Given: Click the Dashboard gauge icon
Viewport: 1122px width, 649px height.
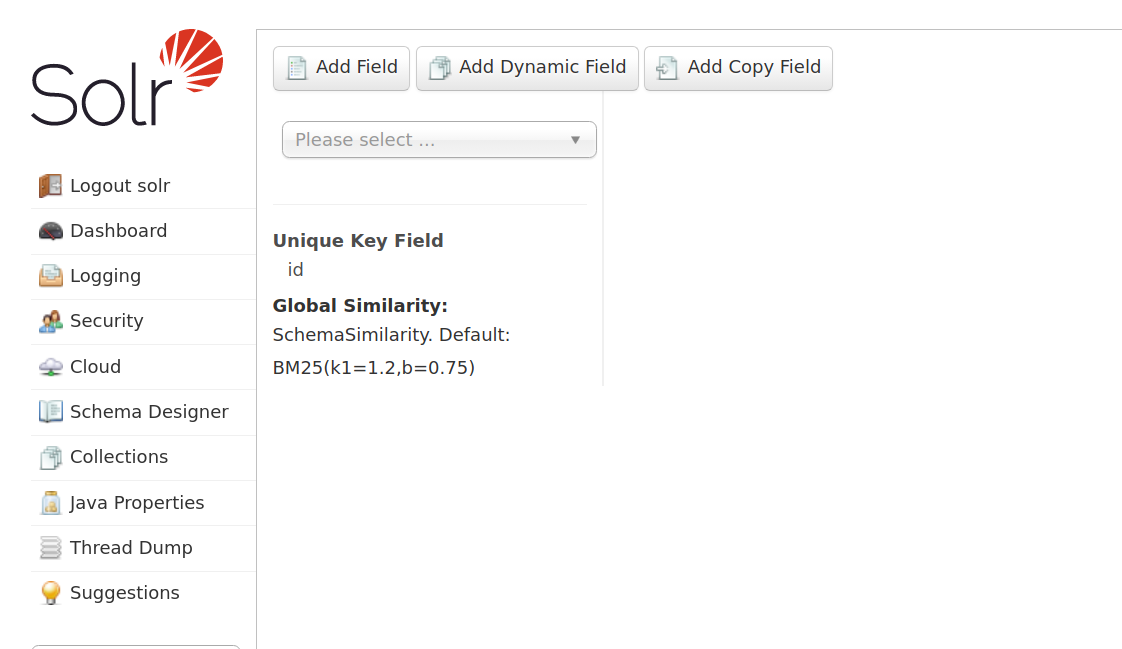Looking at the screenshot, I should click(51, 231).
